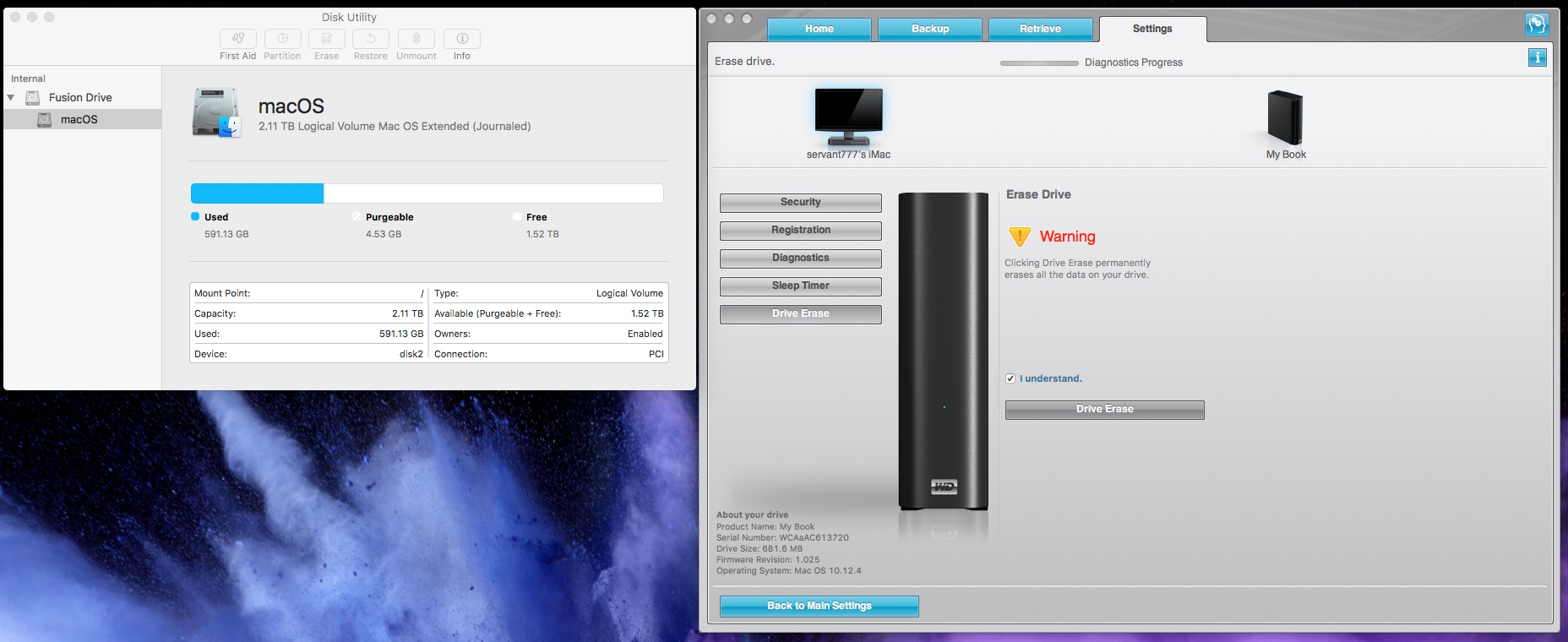Open the Diagnostics settings button

(801, 258)
